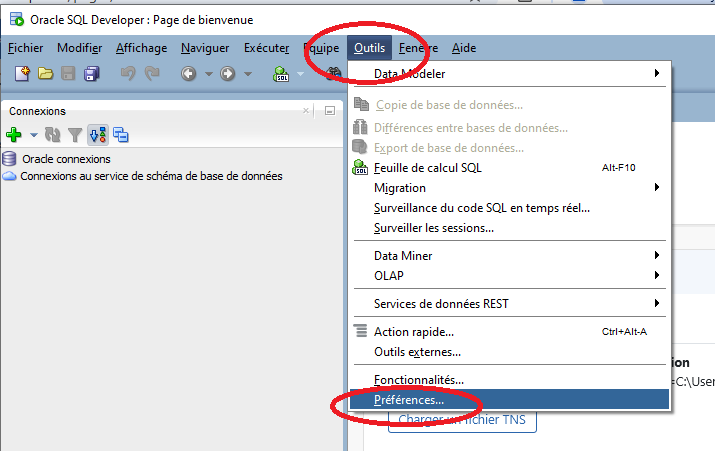The width and height of the screenshot is (715, 451).
Task: Click the Action rapide menu icon
Action: click(x=361, y=331)
